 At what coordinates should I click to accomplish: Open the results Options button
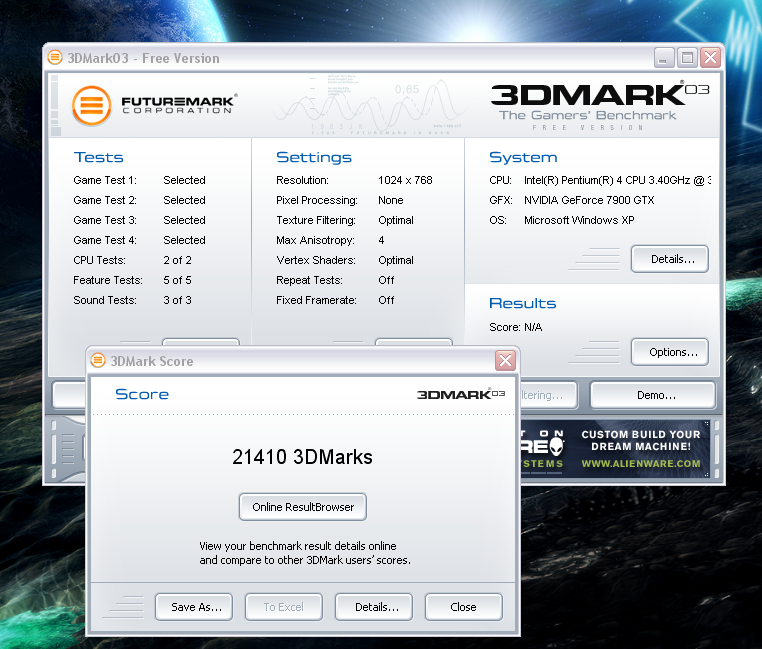pyautogui.click(x=670, y=352)
